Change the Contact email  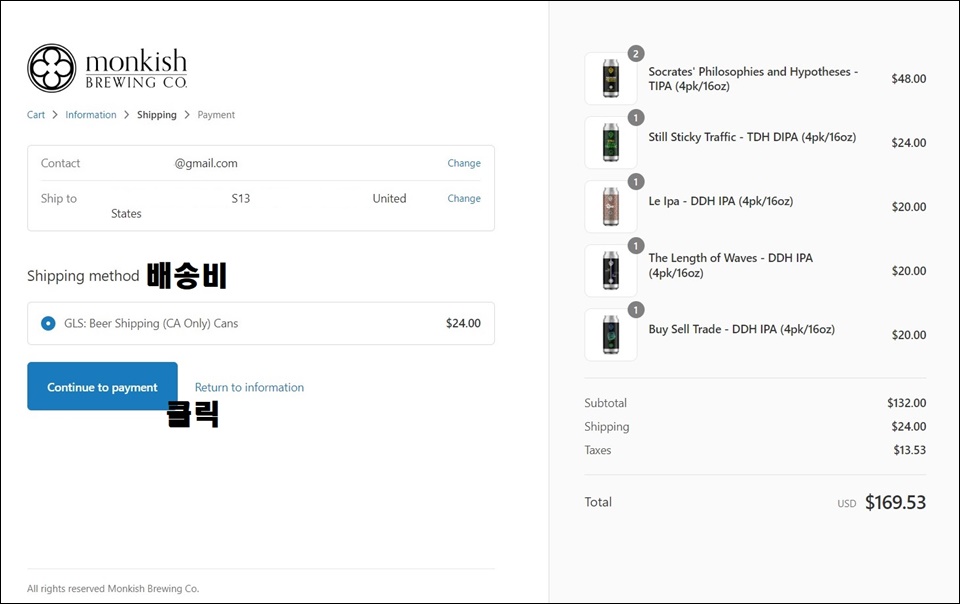(464, 163)
